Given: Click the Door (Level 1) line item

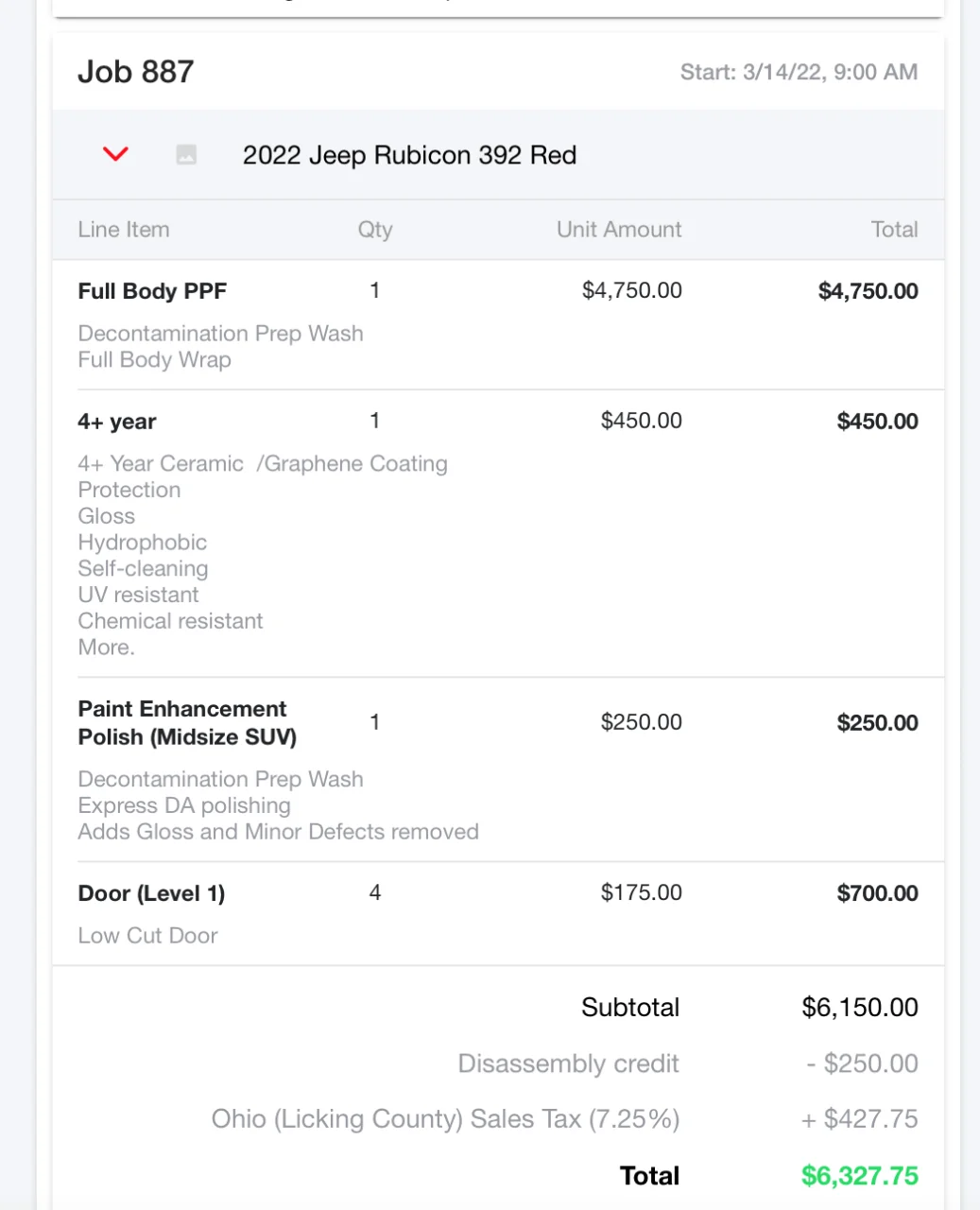Looking at the screenshot, I should [150, 892].
